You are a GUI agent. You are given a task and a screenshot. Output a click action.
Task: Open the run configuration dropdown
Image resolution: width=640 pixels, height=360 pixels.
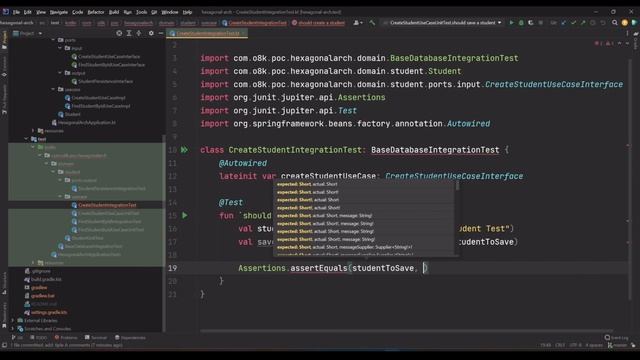click(x=443, y=23)
